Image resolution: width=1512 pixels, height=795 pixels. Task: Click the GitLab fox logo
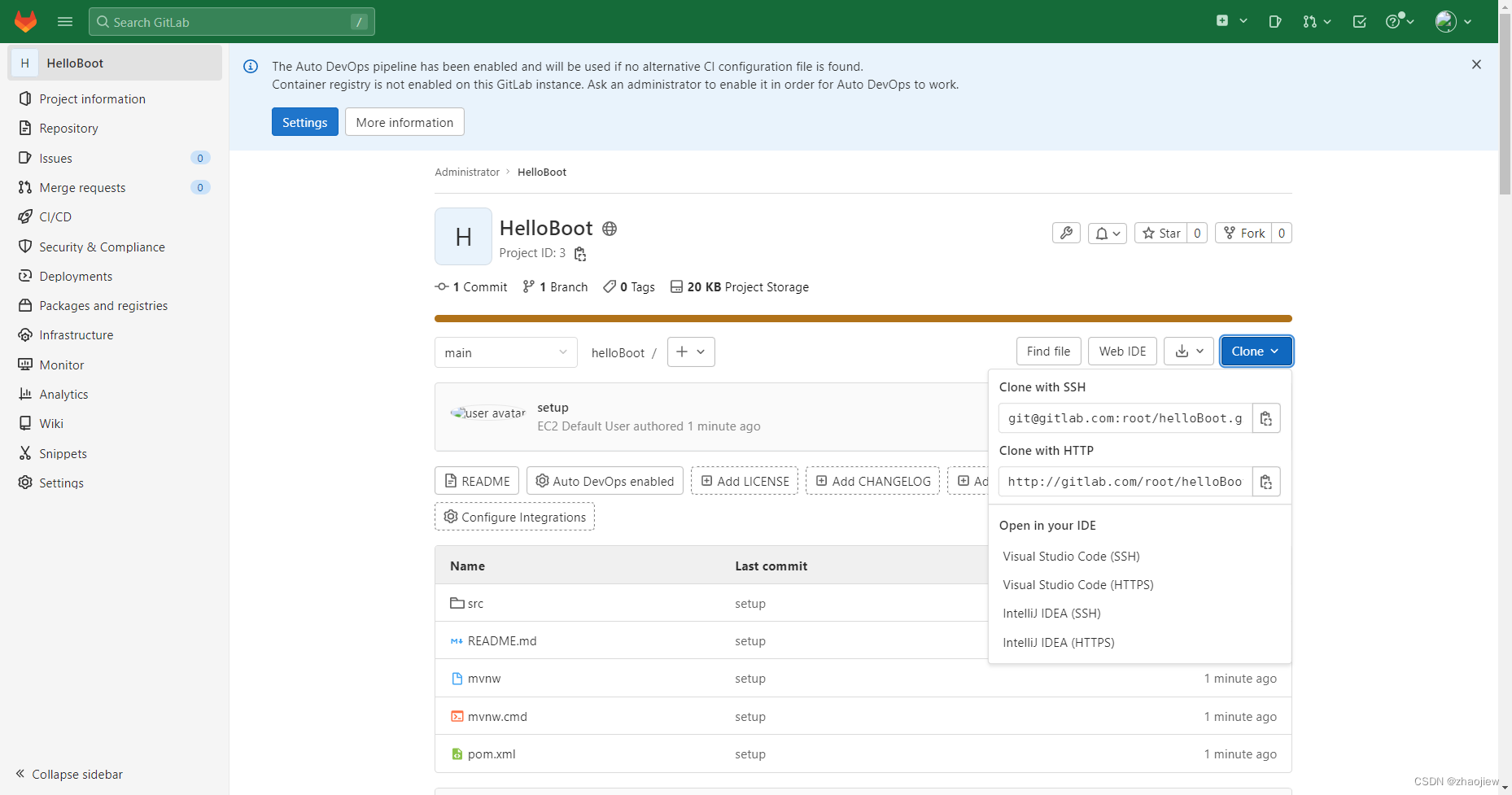pyautogui.click(x=26, y=21)
